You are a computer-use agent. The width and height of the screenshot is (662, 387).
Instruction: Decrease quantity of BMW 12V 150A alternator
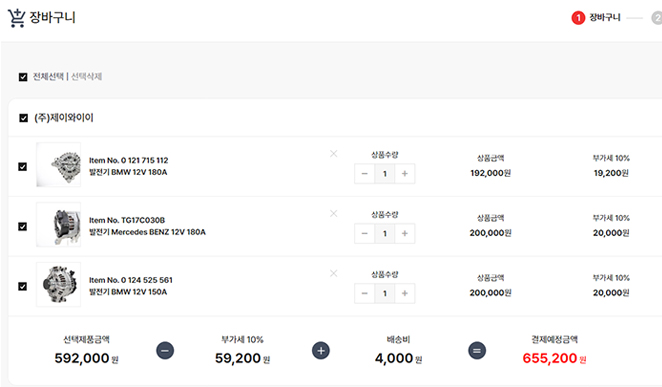click(x=365, y=293)
